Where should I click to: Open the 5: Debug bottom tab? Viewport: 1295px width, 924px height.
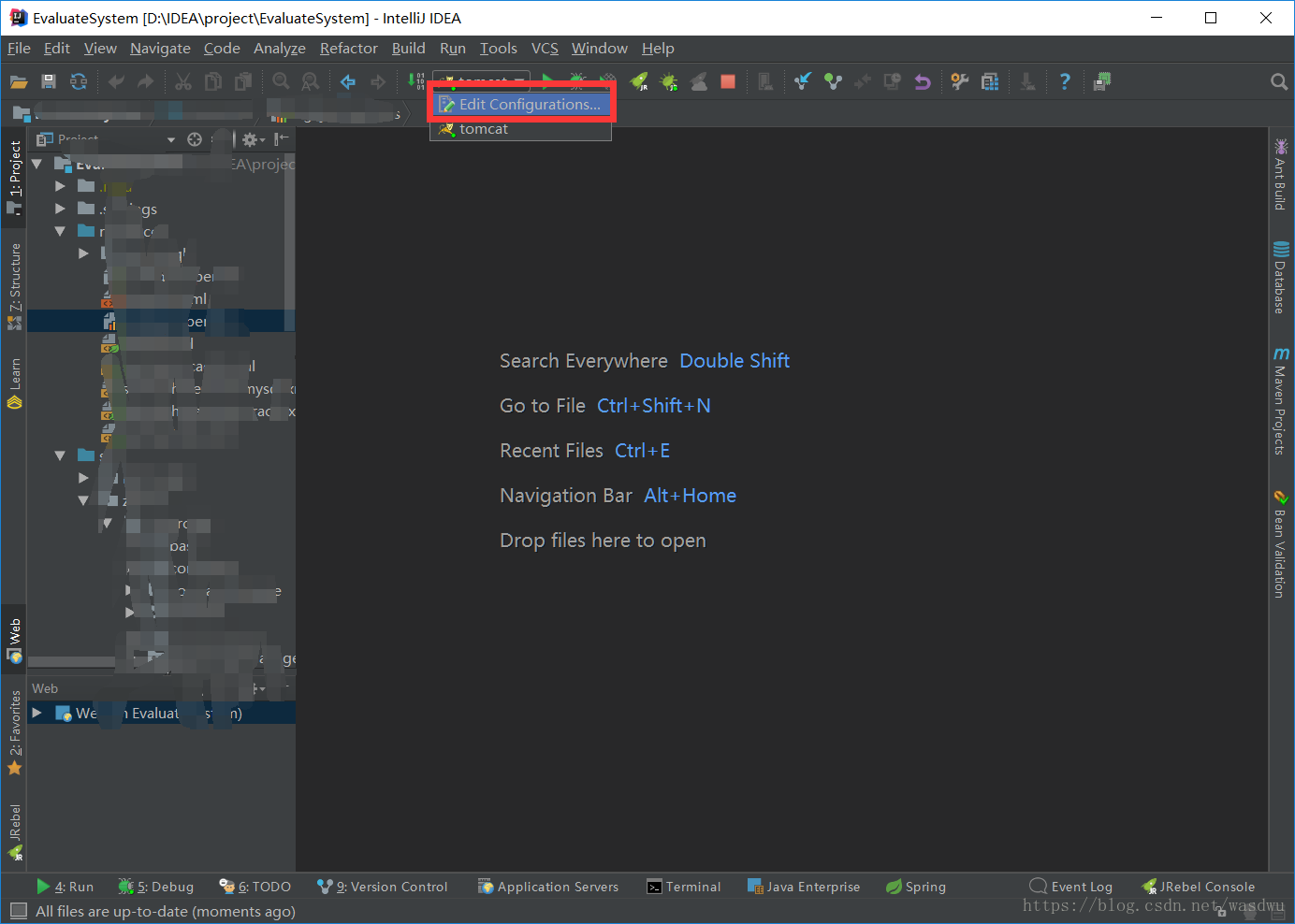coord(155,887)
